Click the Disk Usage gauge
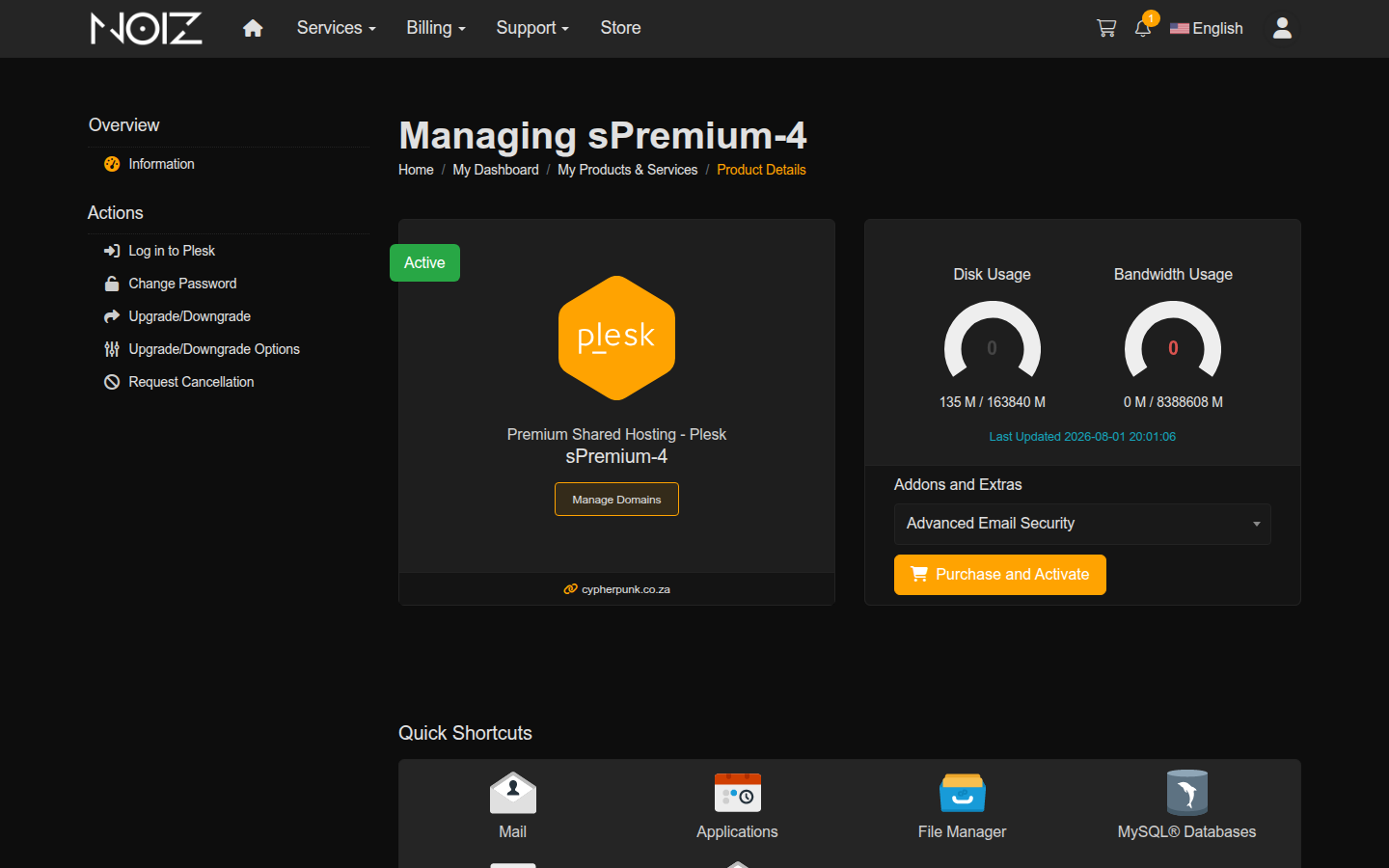The image size is (1389, 868). 993,339
